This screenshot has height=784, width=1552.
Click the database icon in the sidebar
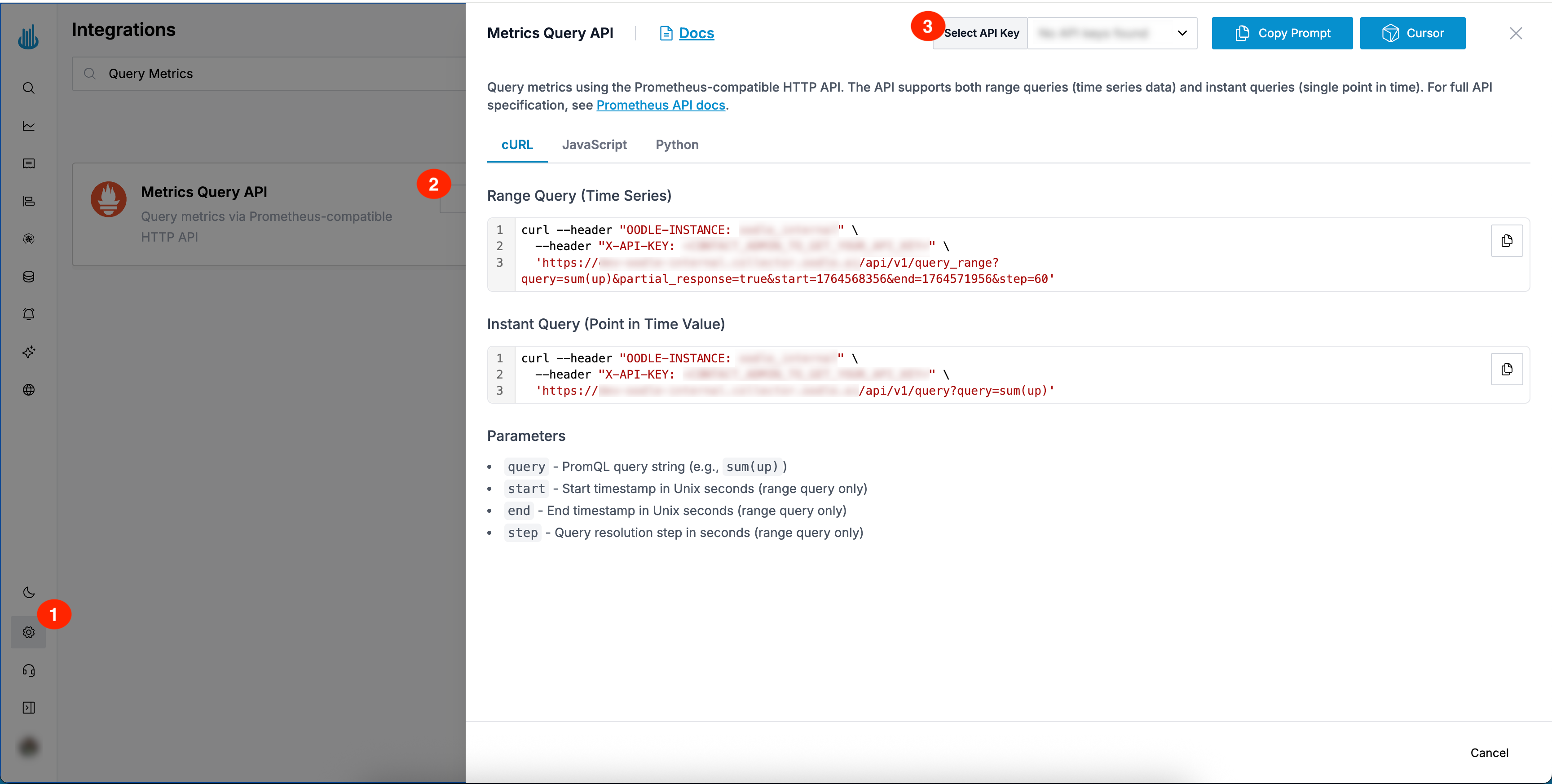click(28, 277)
